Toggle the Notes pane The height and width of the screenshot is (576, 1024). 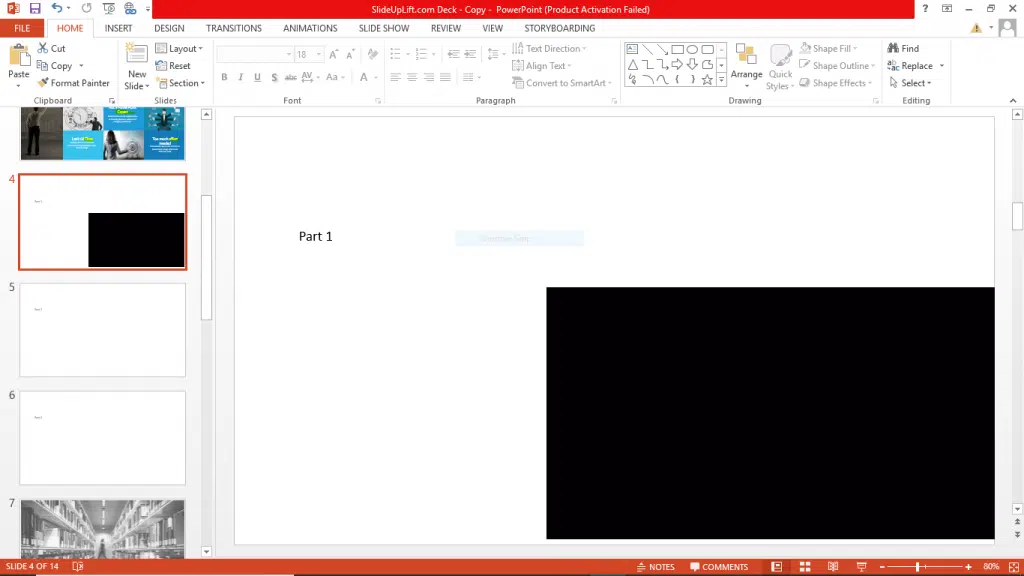coord(656,567)
